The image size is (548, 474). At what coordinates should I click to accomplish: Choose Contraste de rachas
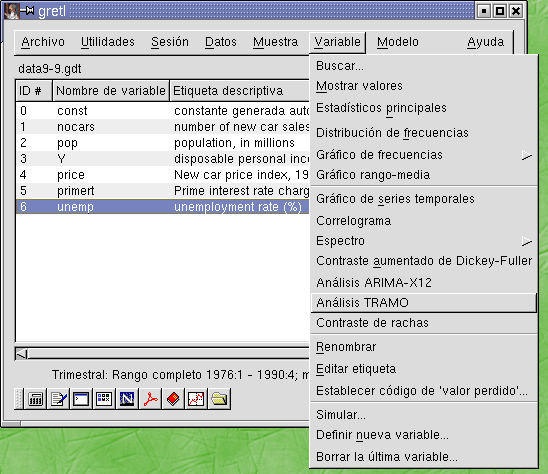click(x=424, y=323)
